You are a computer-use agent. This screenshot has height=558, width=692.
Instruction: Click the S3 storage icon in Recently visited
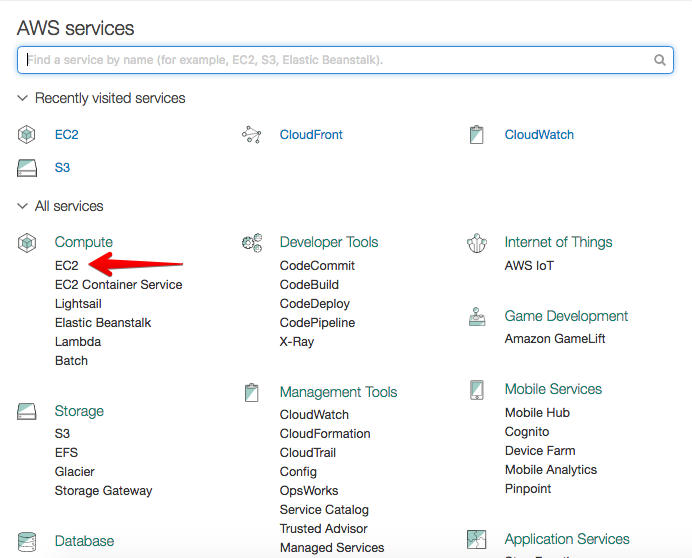tap(26, 168)
